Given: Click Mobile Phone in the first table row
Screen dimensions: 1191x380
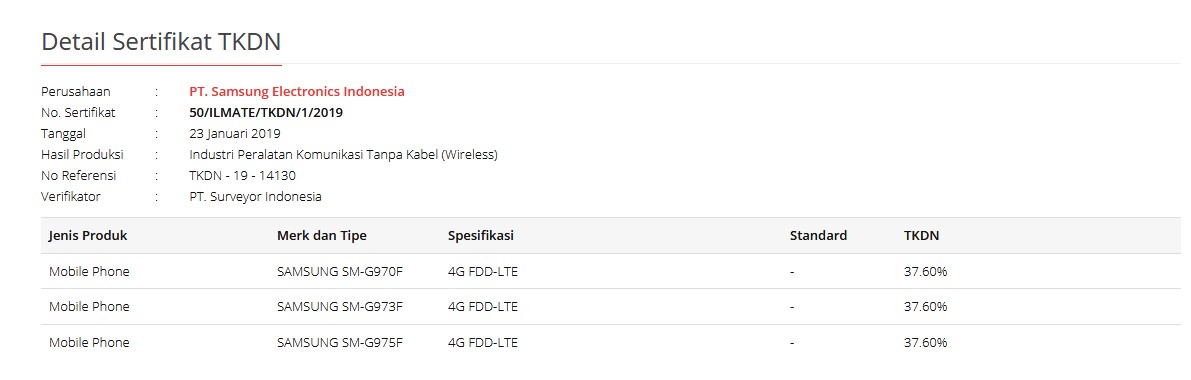Looking at the screenshot, I should pos(89,271).
